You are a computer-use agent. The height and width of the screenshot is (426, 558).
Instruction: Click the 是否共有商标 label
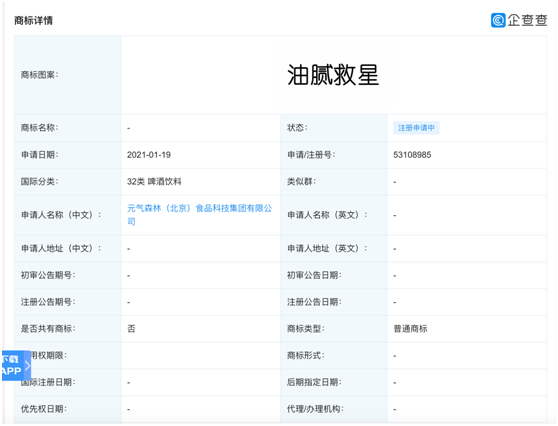tap(48, 328)
